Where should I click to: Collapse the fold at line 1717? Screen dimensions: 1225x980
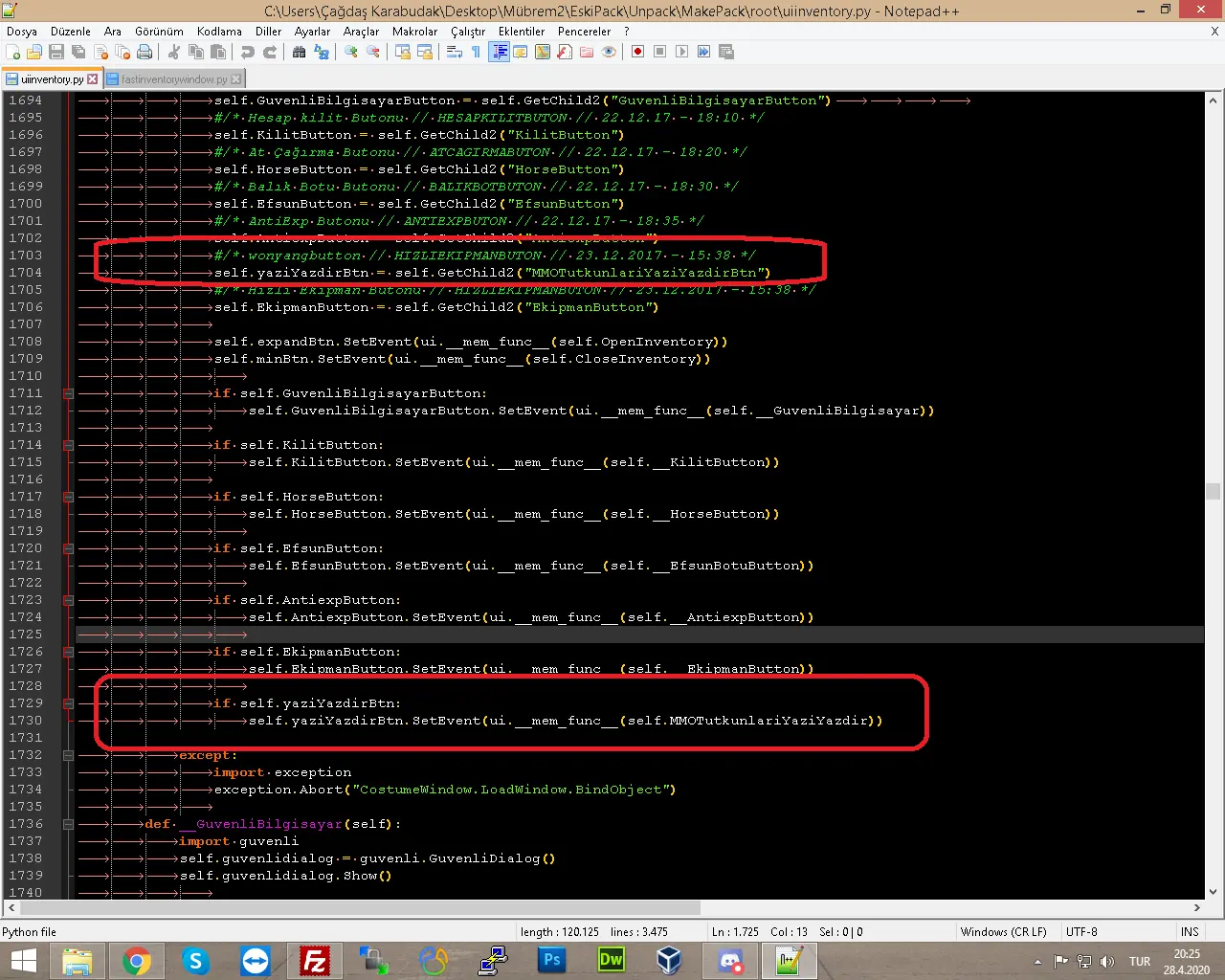(x=69, y=497)
